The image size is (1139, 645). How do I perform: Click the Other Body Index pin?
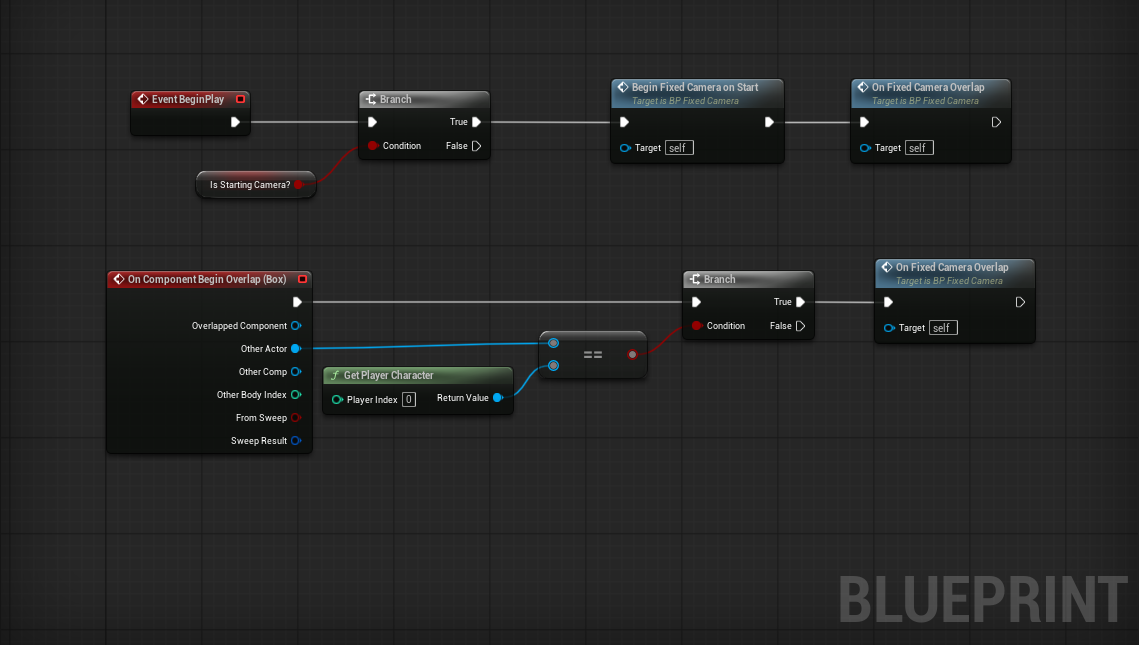coord(296,395)
